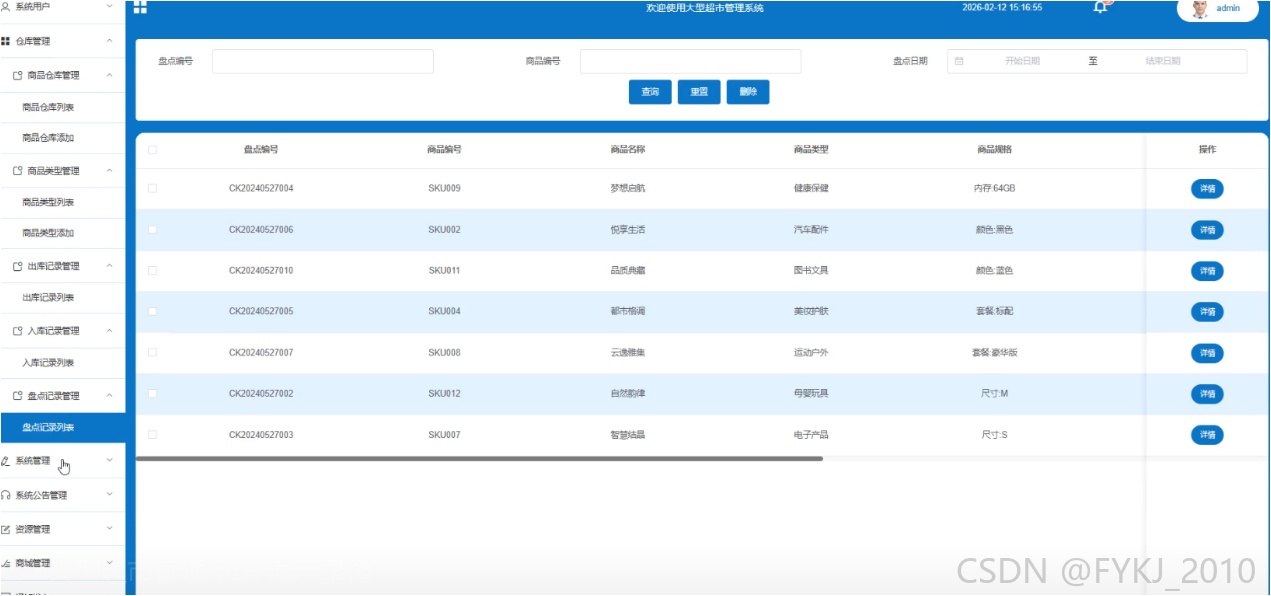The height and width of the screenshot is (596, 1271).
Task: Open the notification bell
Action: [x=1101, y=7]
